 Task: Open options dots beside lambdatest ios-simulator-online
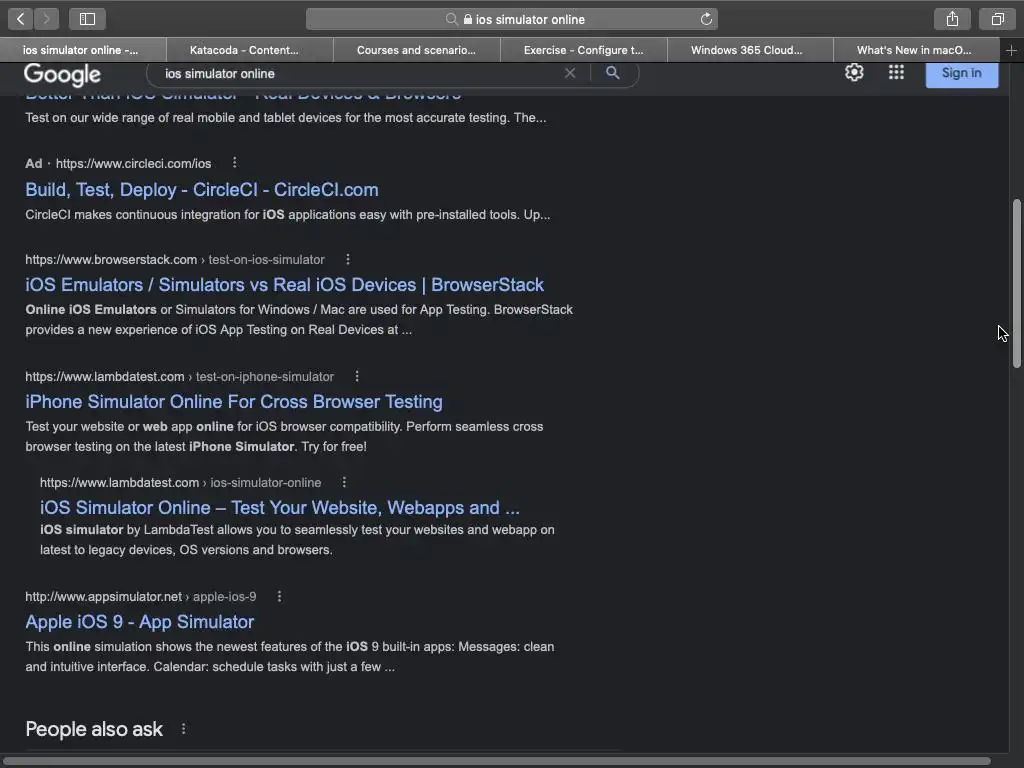[x=344, y=482]
